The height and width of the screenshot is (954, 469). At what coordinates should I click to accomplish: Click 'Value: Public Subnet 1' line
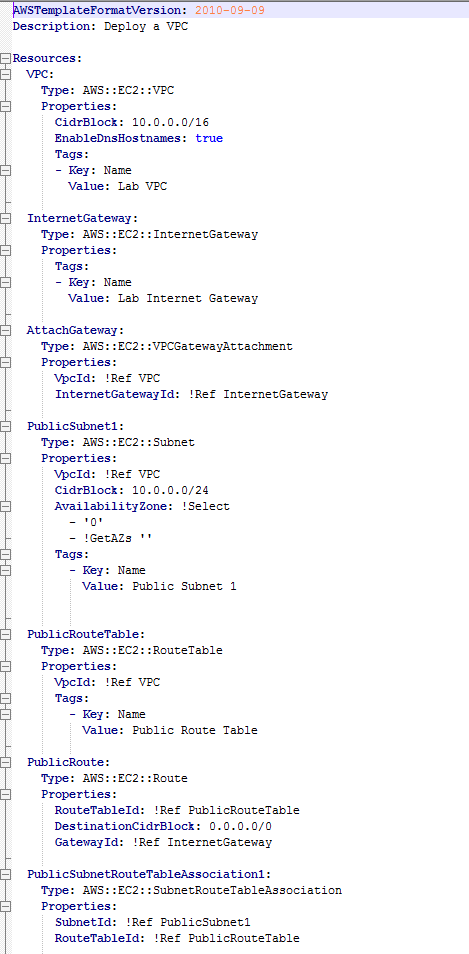coord(159,587)
